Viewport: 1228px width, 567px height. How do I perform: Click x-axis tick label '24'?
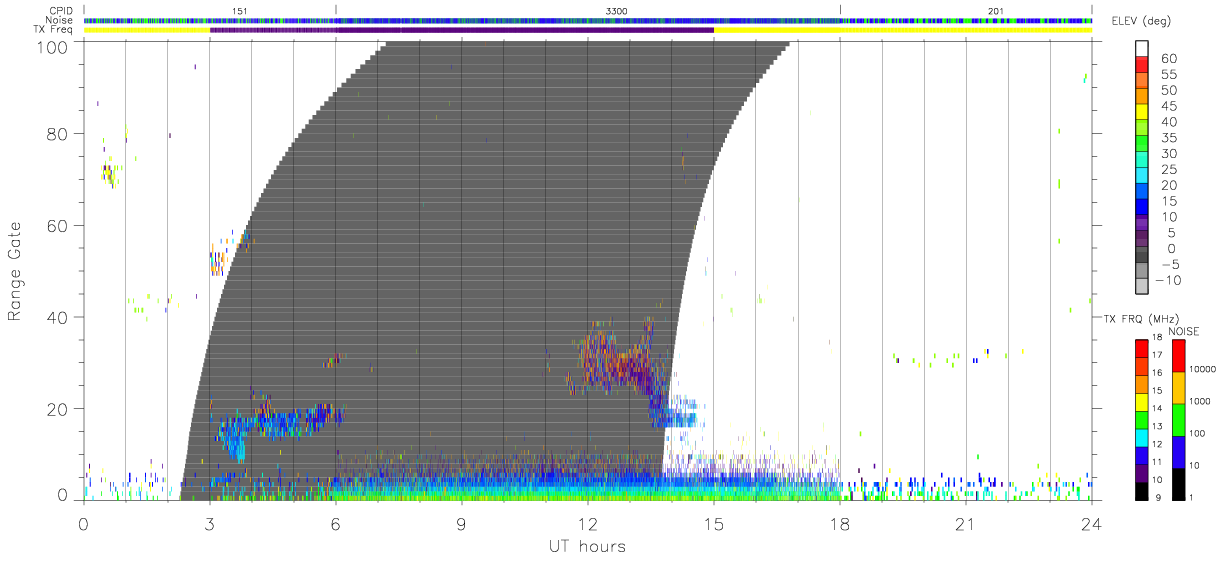point(1091,525)
